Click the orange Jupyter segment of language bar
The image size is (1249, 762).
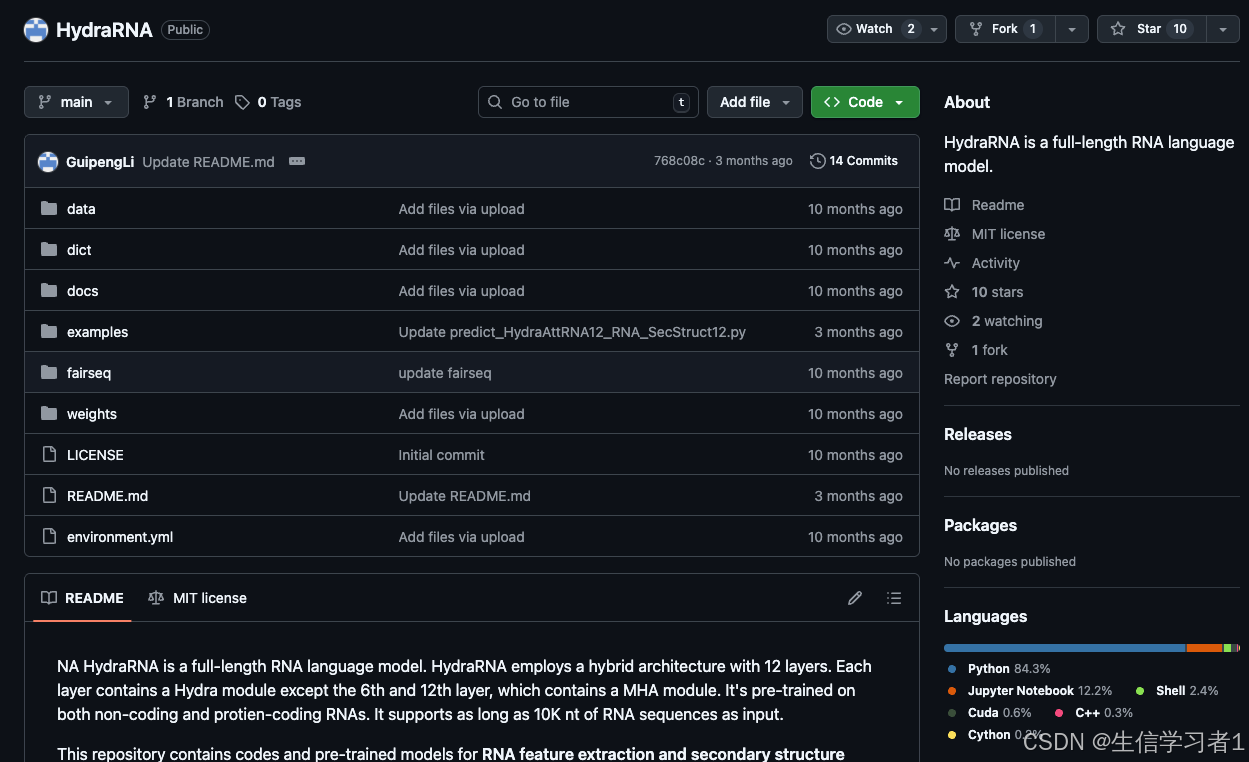point(1204,648)
